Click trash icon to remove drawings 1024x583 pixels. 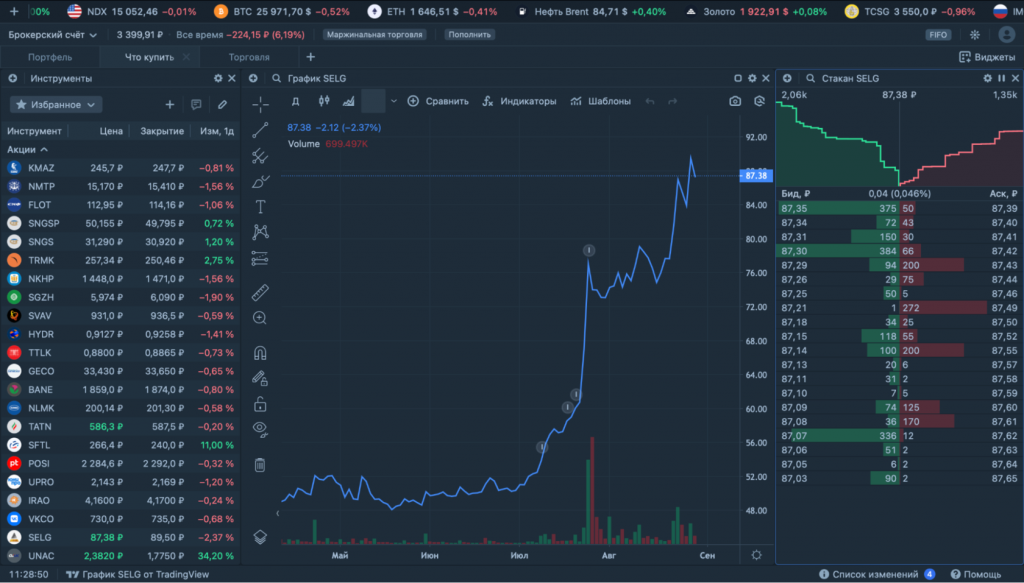point(260,465)
